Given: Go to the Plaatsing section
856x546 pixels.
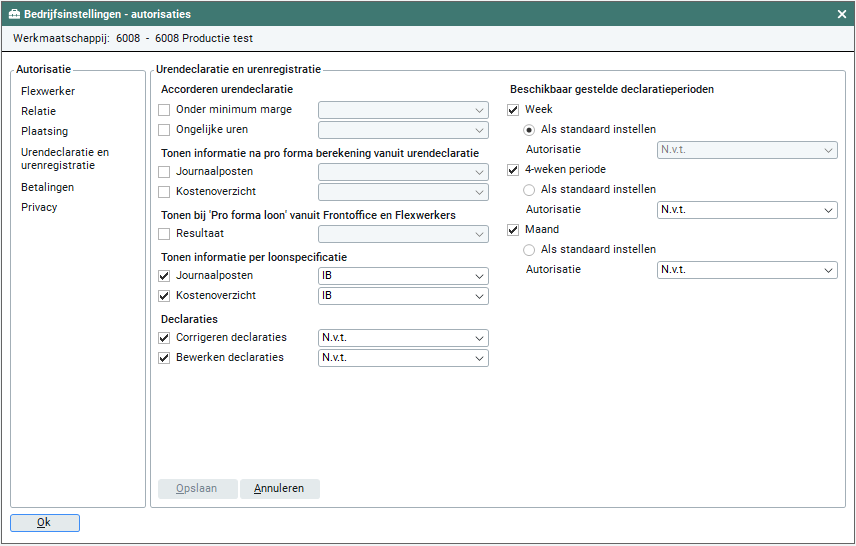Looking at the screenshot, I should point(44,131).
